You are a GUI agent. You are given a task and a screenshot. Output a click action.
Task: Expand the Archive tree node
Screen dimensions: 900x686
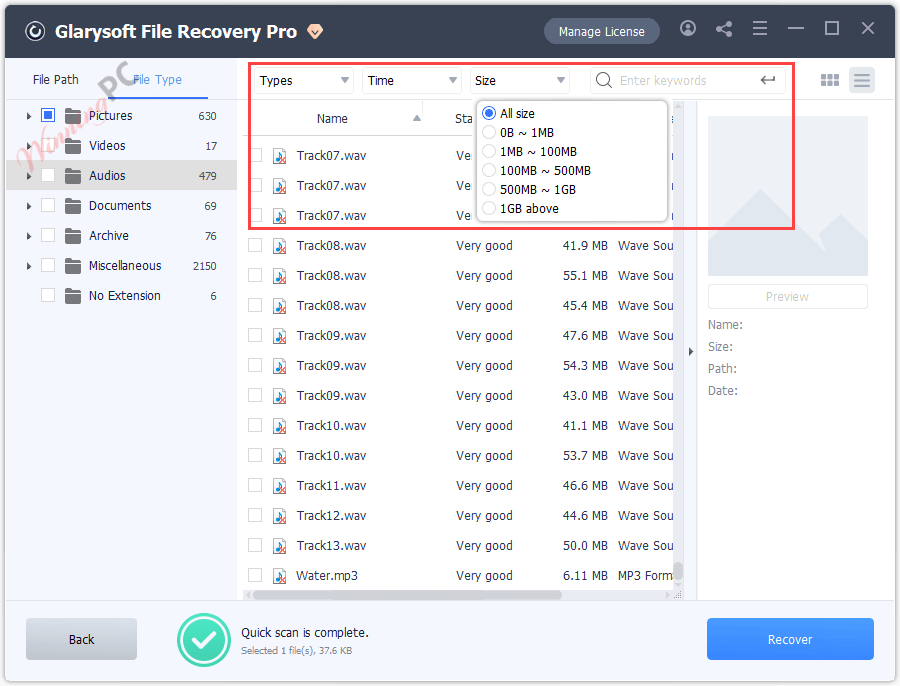tap(29, 235)
